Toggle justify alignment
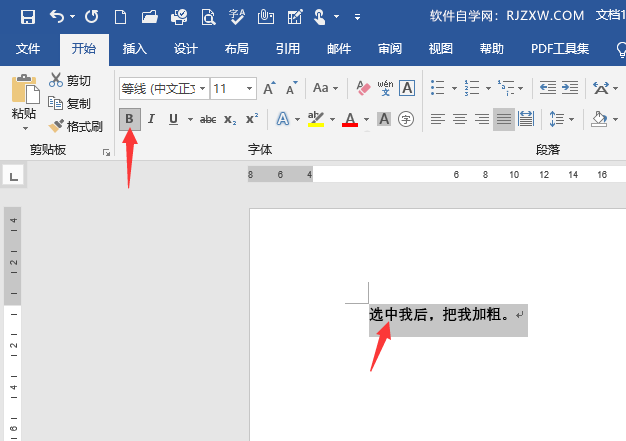Viewport: 626px width, 441px height. [x=504, y=119]
